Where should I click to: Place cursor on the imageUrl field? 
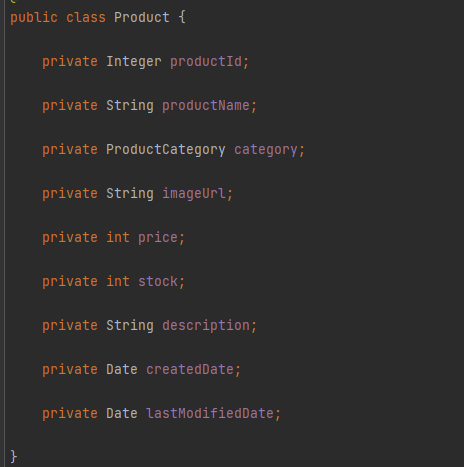tap(194, 194)
